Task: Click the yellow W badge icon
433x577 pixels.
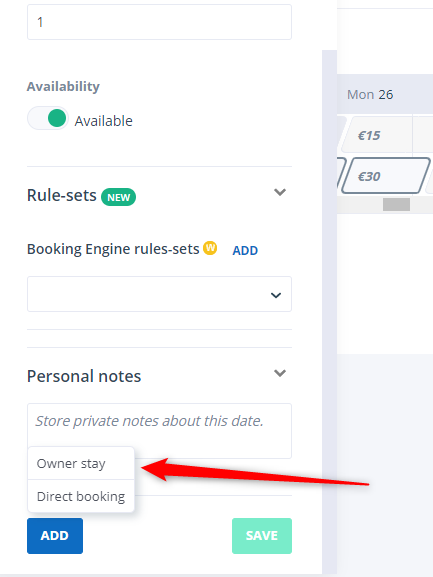Action: (210, 248)
